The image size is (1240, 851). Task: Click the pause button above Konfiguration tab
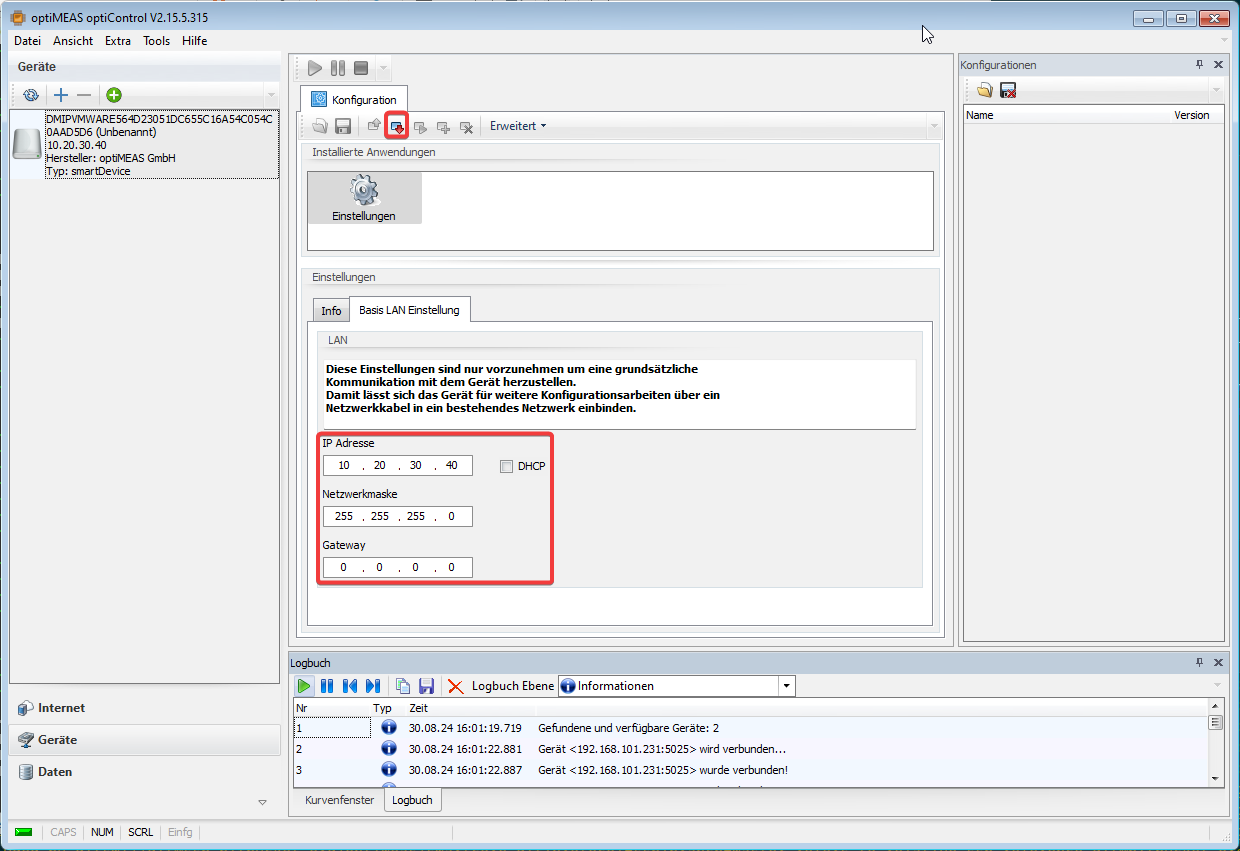coord(338,68)
